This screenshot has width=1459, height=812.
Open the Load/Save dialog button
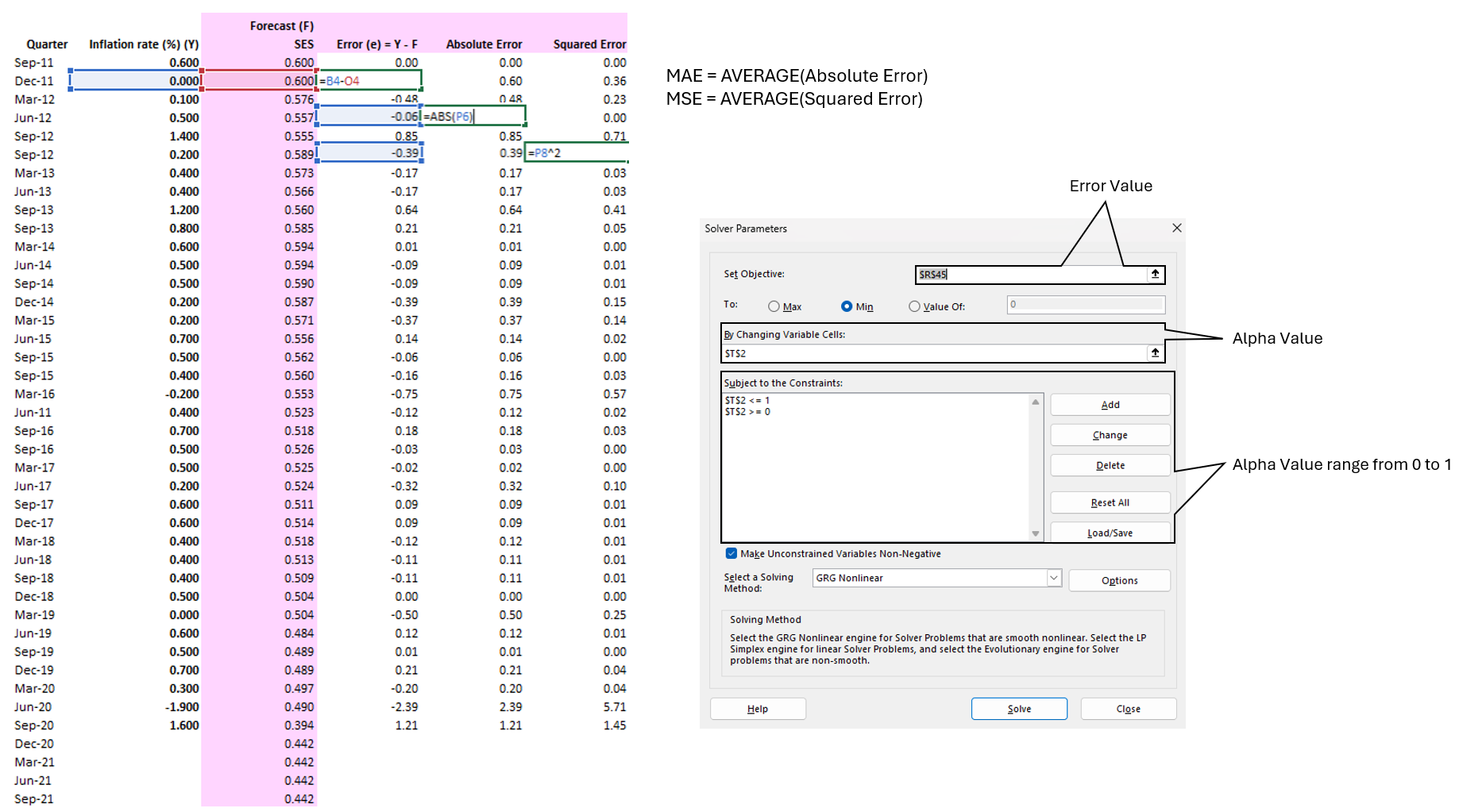tap(1110, 533)
